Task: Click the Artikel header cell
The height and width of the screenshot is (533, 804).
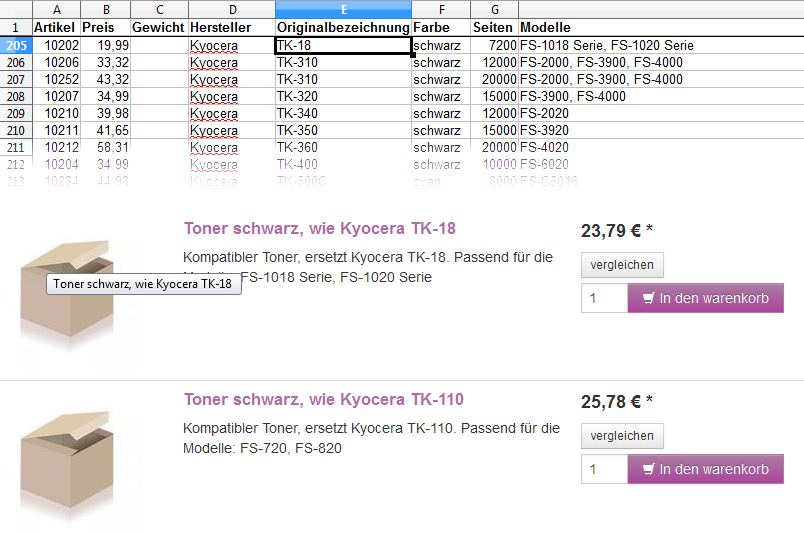Action: coord(56,27)
